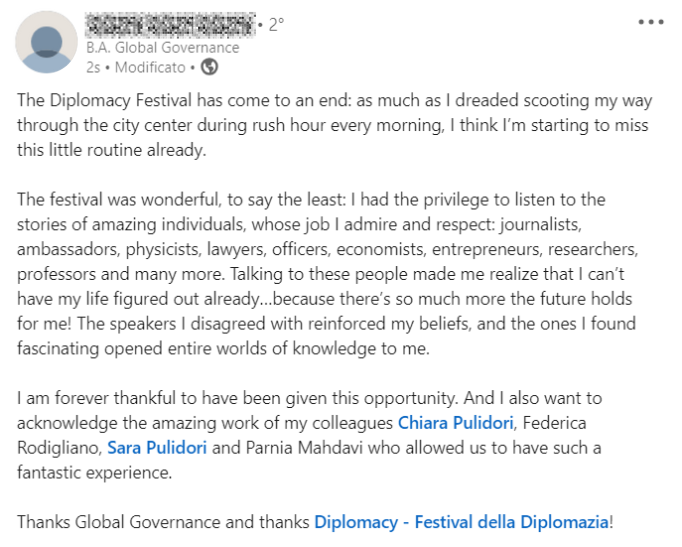Click the globe public visibility icon
Screen dimensions: 682x547
point(209,67)
